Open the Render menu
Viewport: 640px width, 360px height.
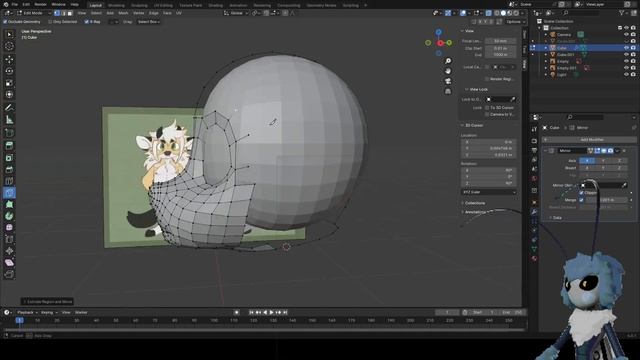pos(40,4)
